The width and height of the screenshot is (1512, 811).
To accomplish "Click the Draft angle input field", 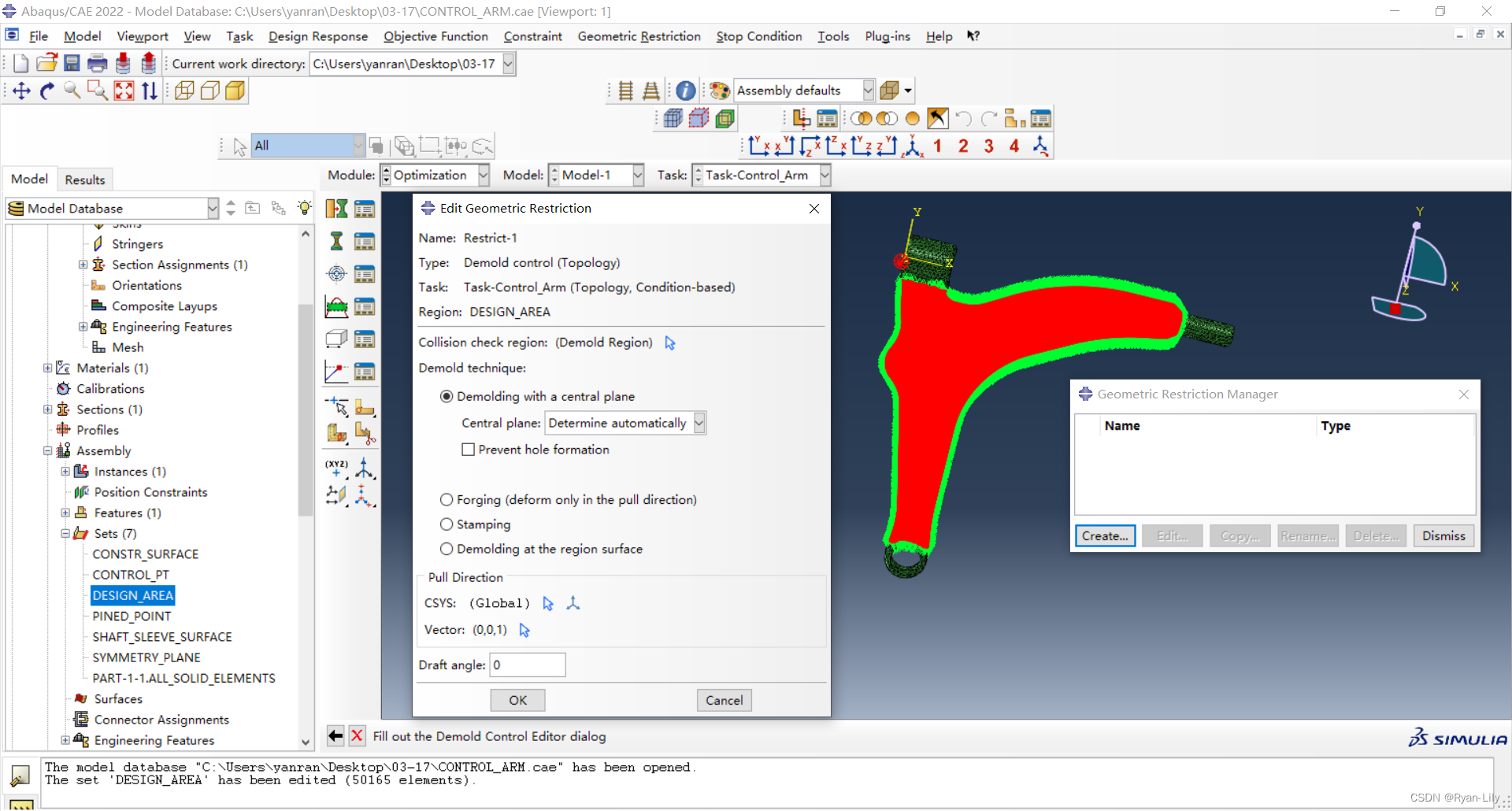I will click(528, 665).
